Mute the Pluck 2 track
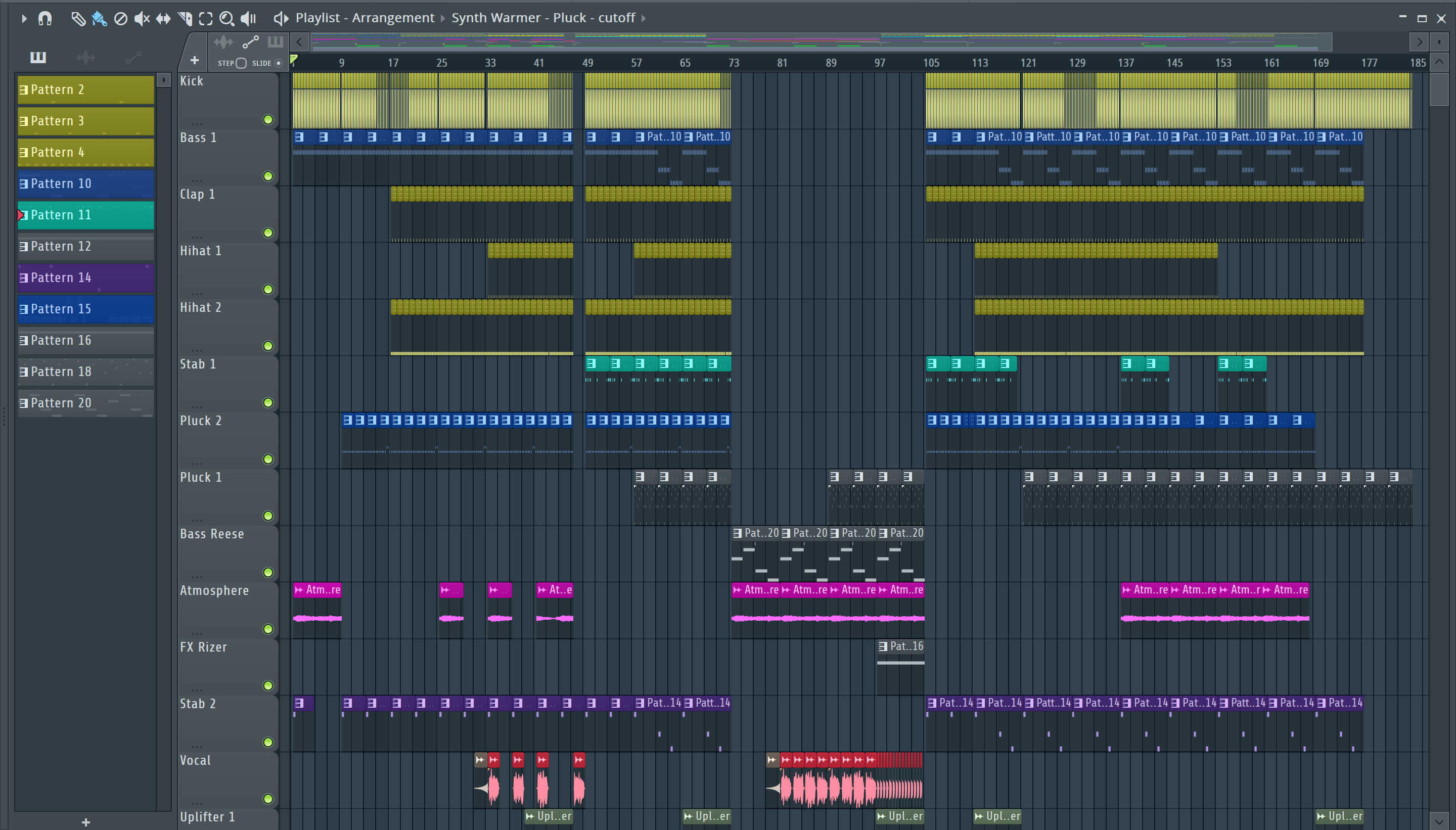The width and height of the screenshot is (1456, 830). pos(268,459)
